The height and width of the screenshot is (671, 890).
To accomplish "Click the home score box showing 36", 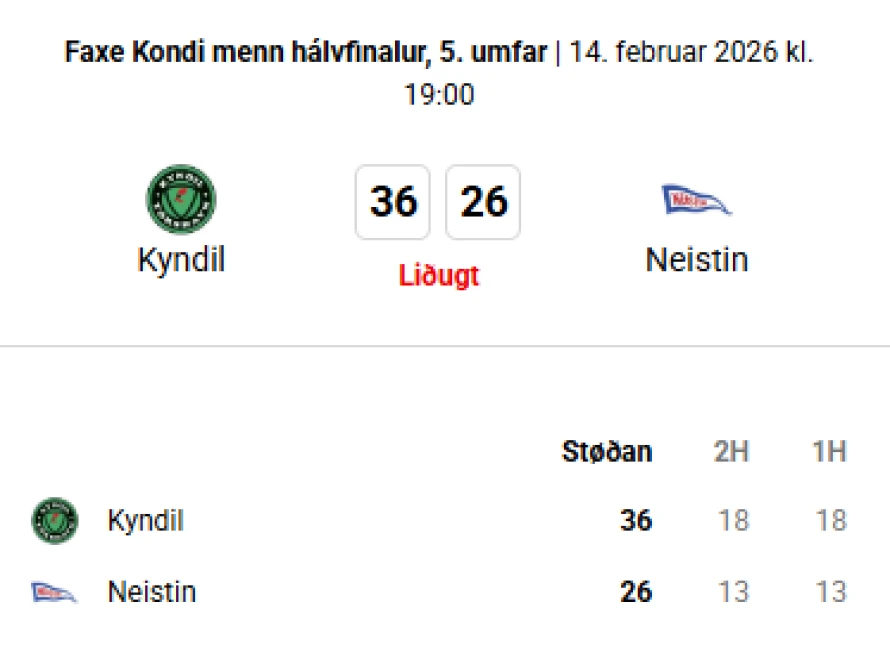I will click(393, 202).
